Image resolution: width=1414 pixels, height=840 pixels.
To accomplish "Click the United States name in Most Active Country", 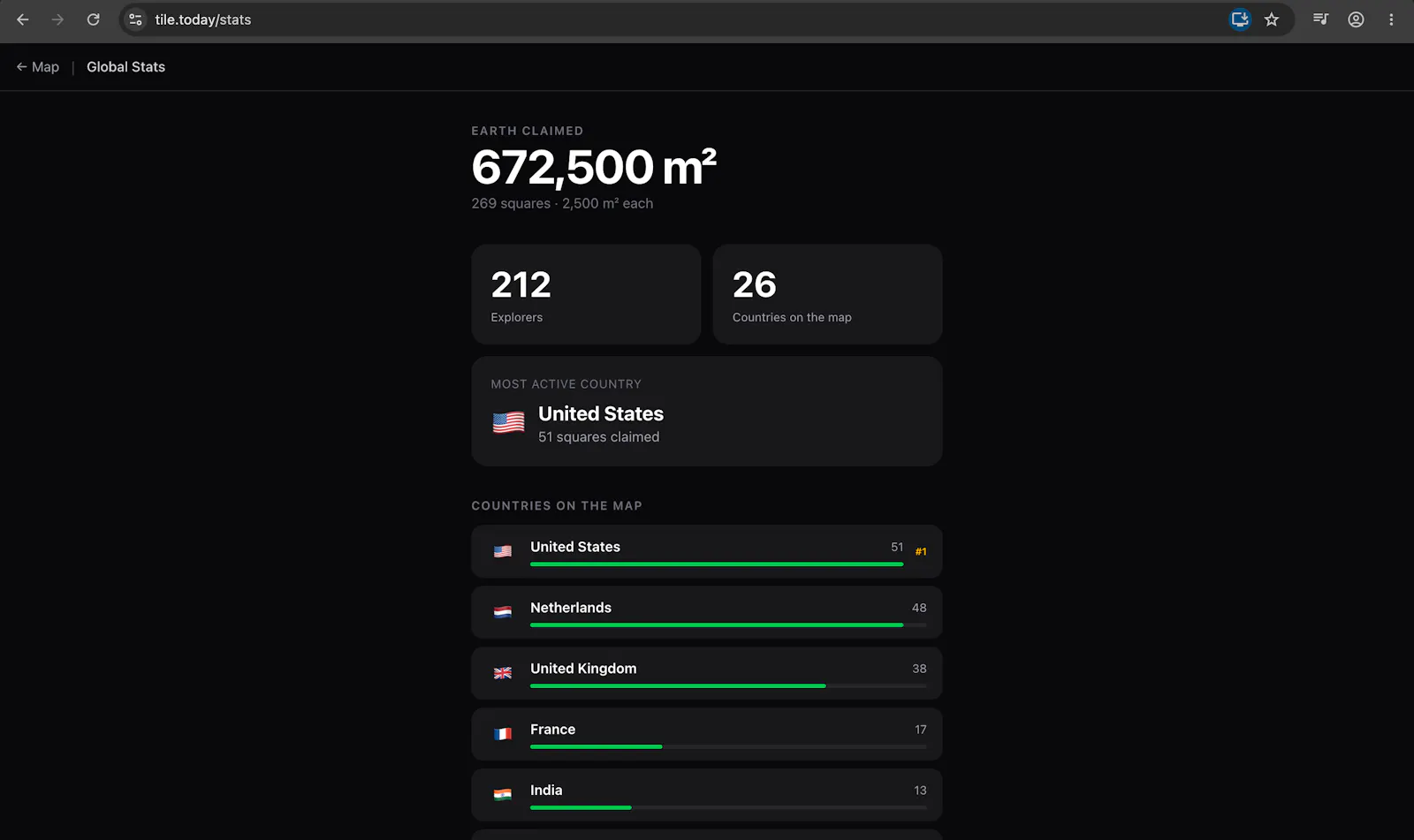I will [x=601, y=413].
